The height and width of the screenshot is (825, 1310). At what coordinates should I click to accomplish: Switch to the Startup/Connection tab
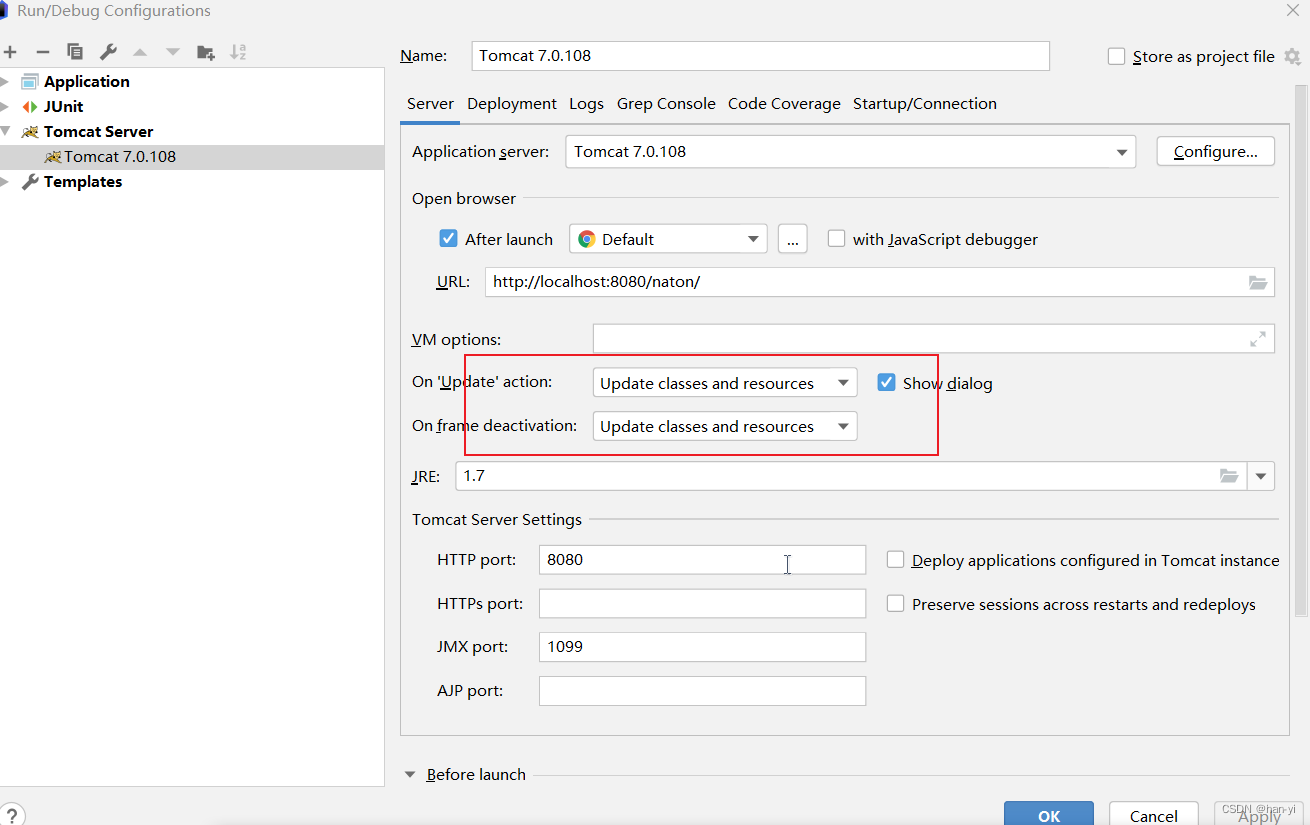pyautogui.click(x=925, y=104)
